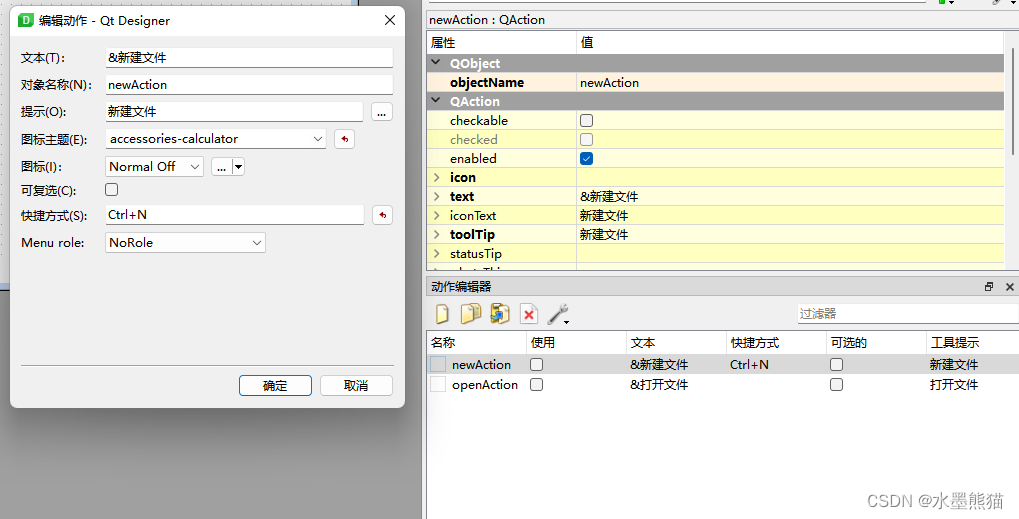This screenshot has width=1019, height=519.
Task: Click the New action icon in Action Editor
Action: point(443,314)
